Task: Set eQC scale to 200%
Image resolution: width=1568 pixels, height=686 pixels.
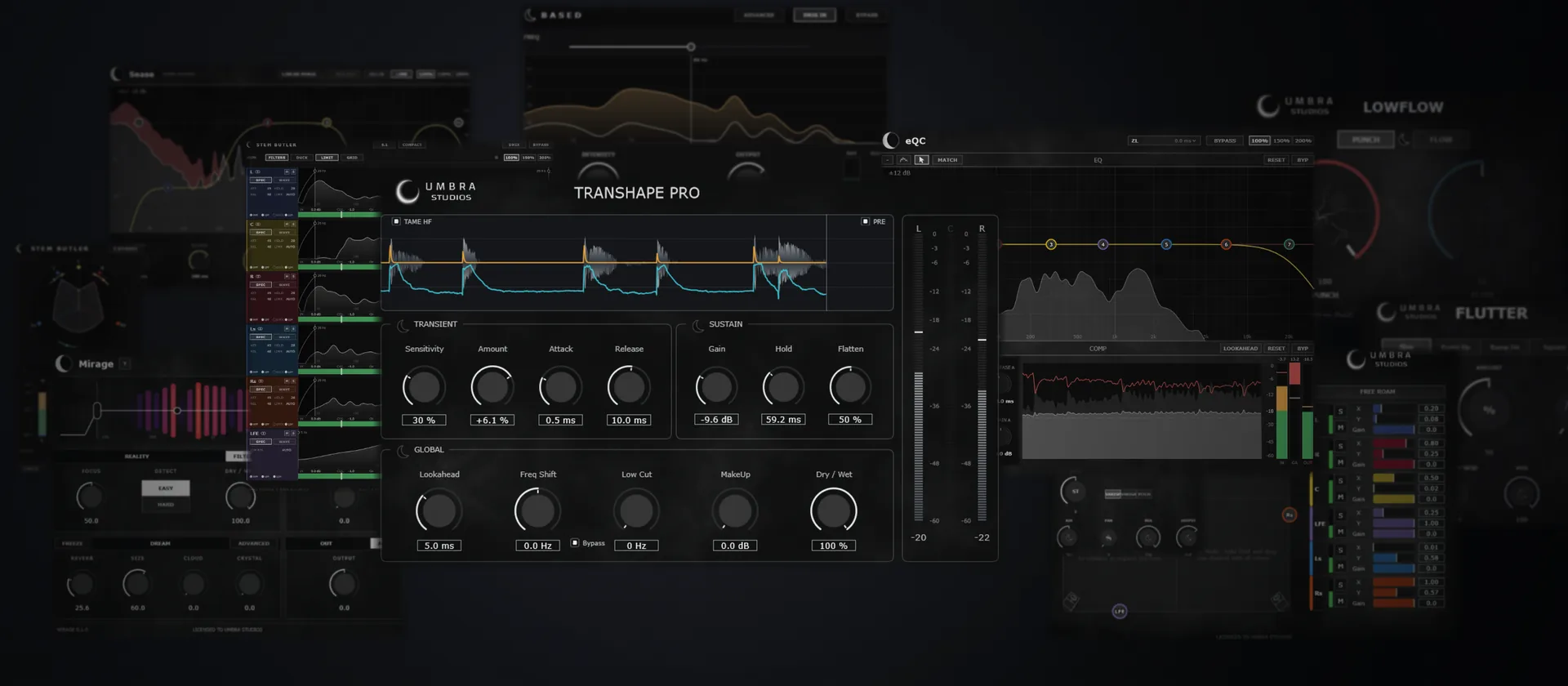Action: click(x=1303, y=140)
